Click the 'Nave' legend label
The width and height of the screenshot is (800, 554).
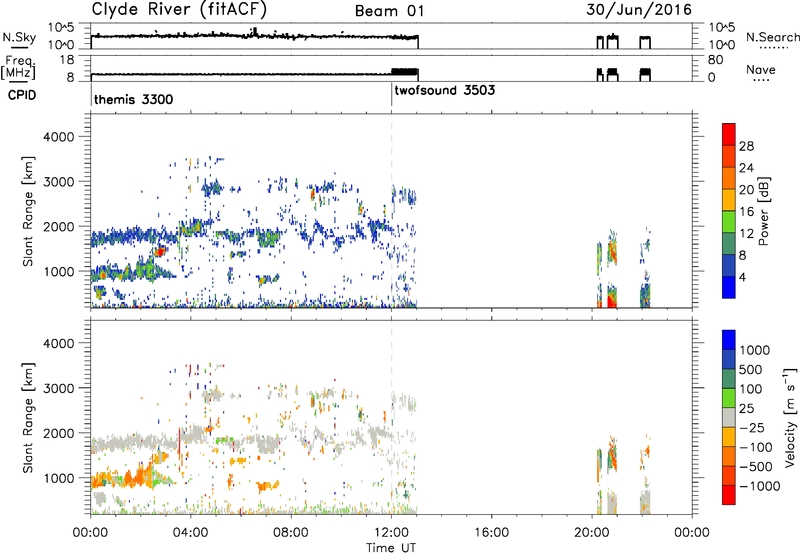point(761,69)
